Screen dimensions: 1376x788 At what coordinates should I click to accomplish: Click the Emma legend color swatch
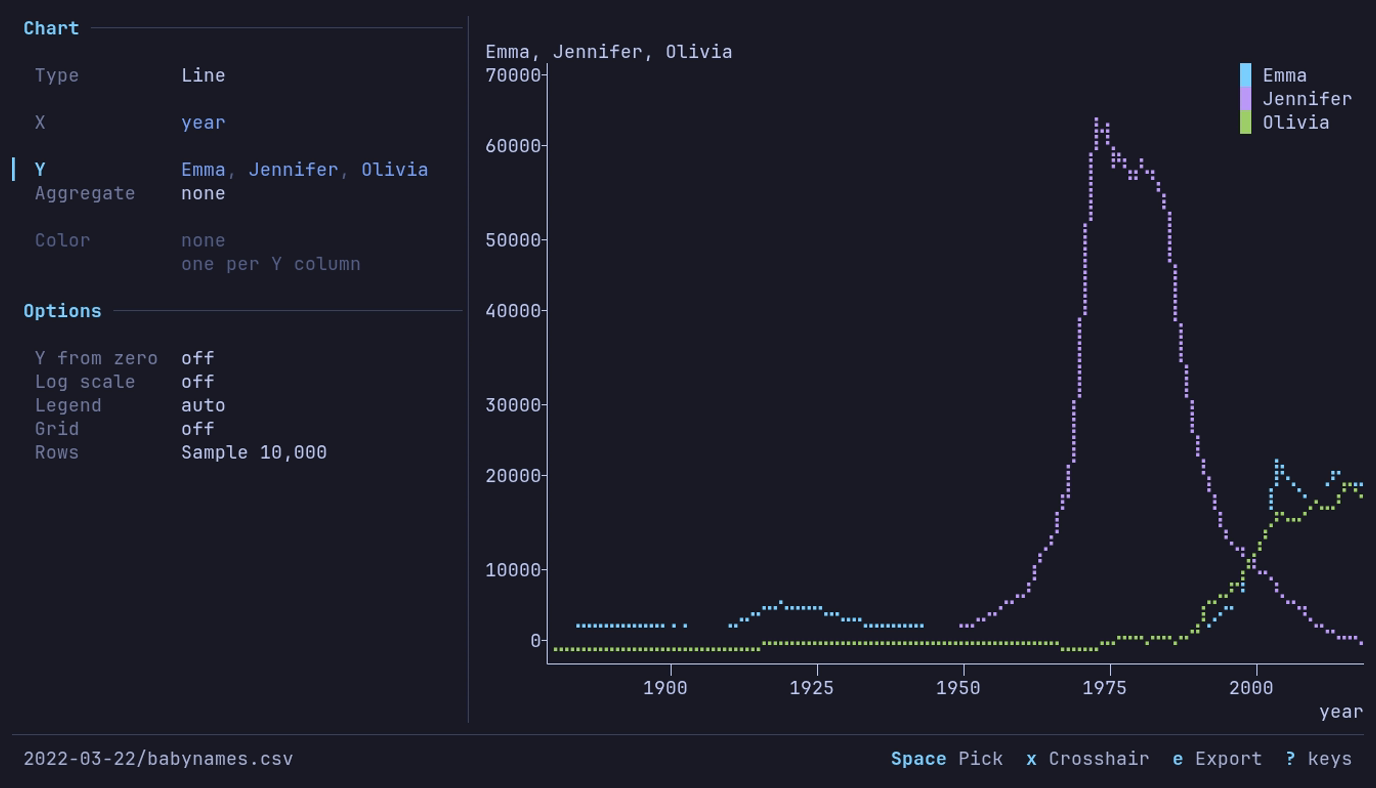1245,75
